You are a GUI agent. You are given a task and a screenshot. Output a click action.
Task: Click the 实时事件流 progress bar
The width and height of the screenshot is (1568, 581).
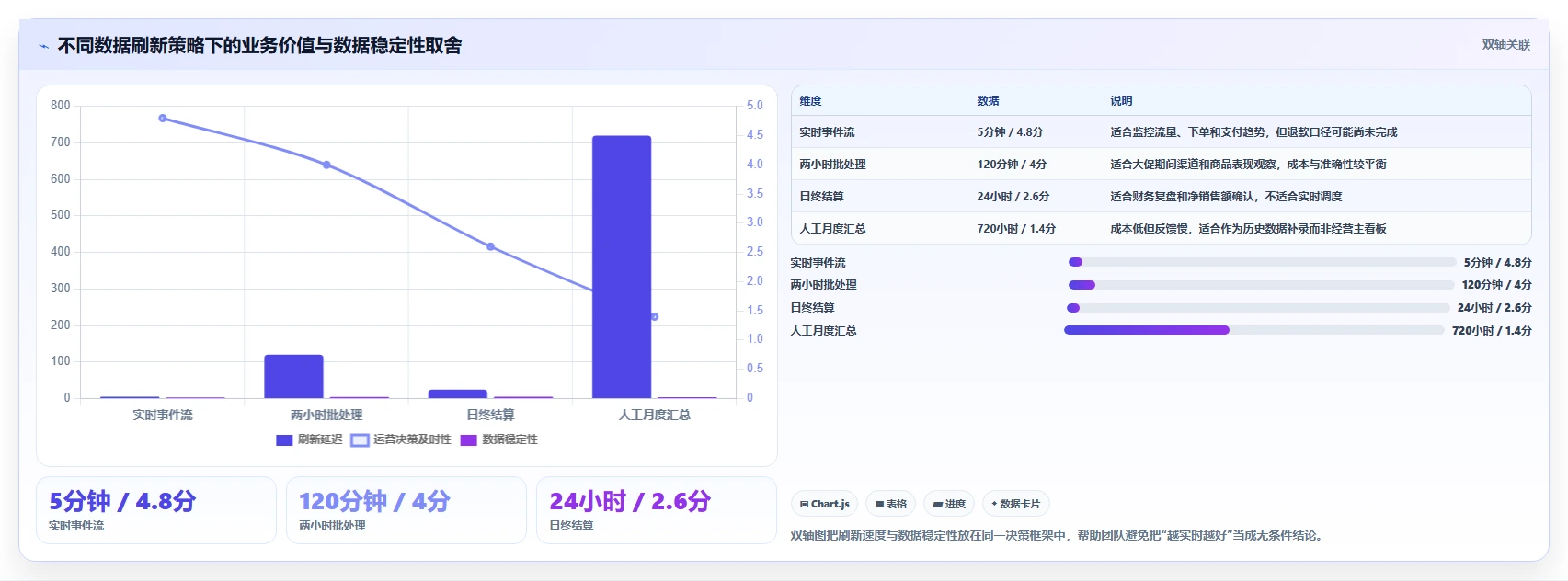point(1262,262)
